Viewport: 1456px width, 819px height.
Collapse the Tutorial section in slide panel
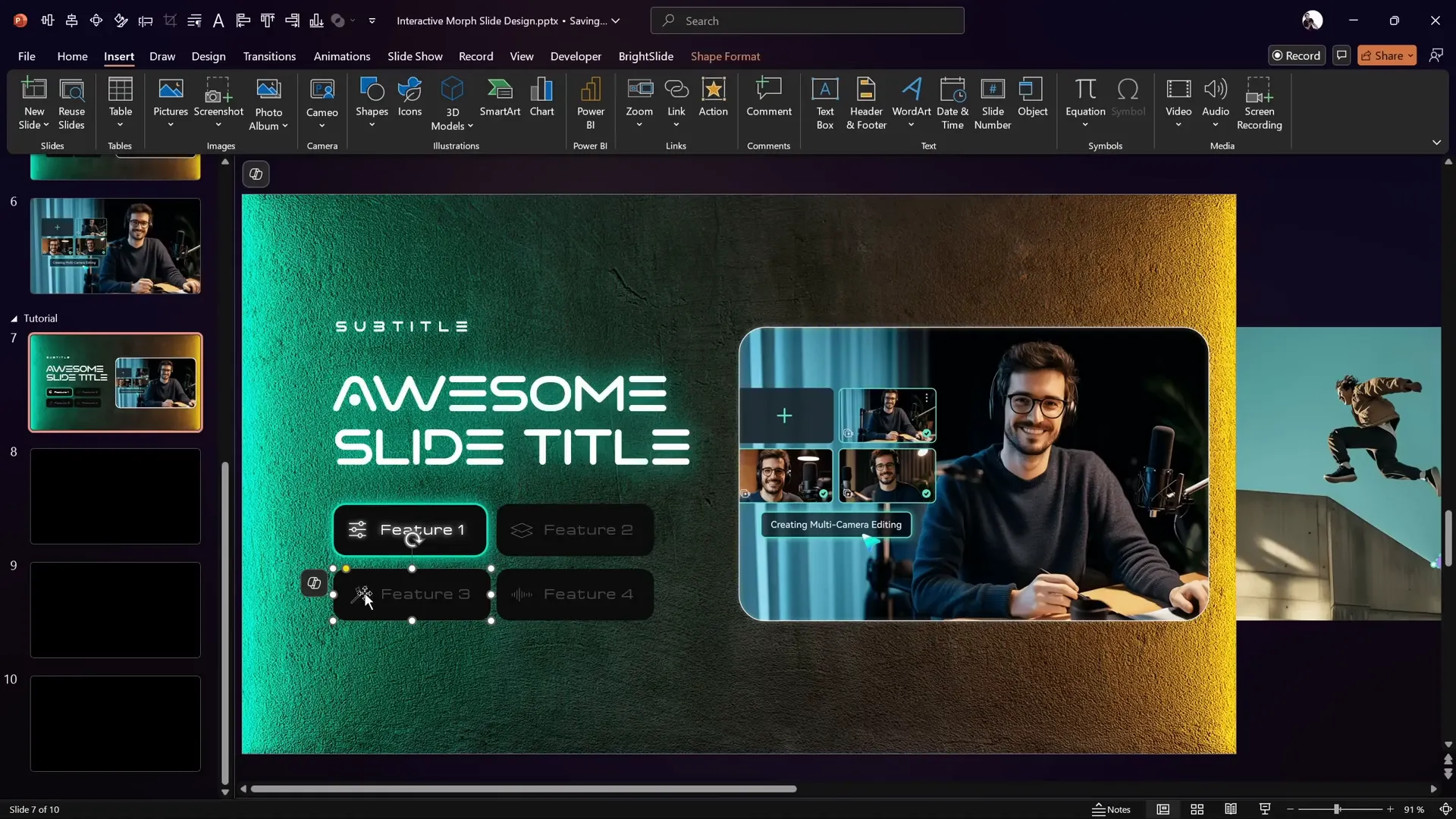14,318
